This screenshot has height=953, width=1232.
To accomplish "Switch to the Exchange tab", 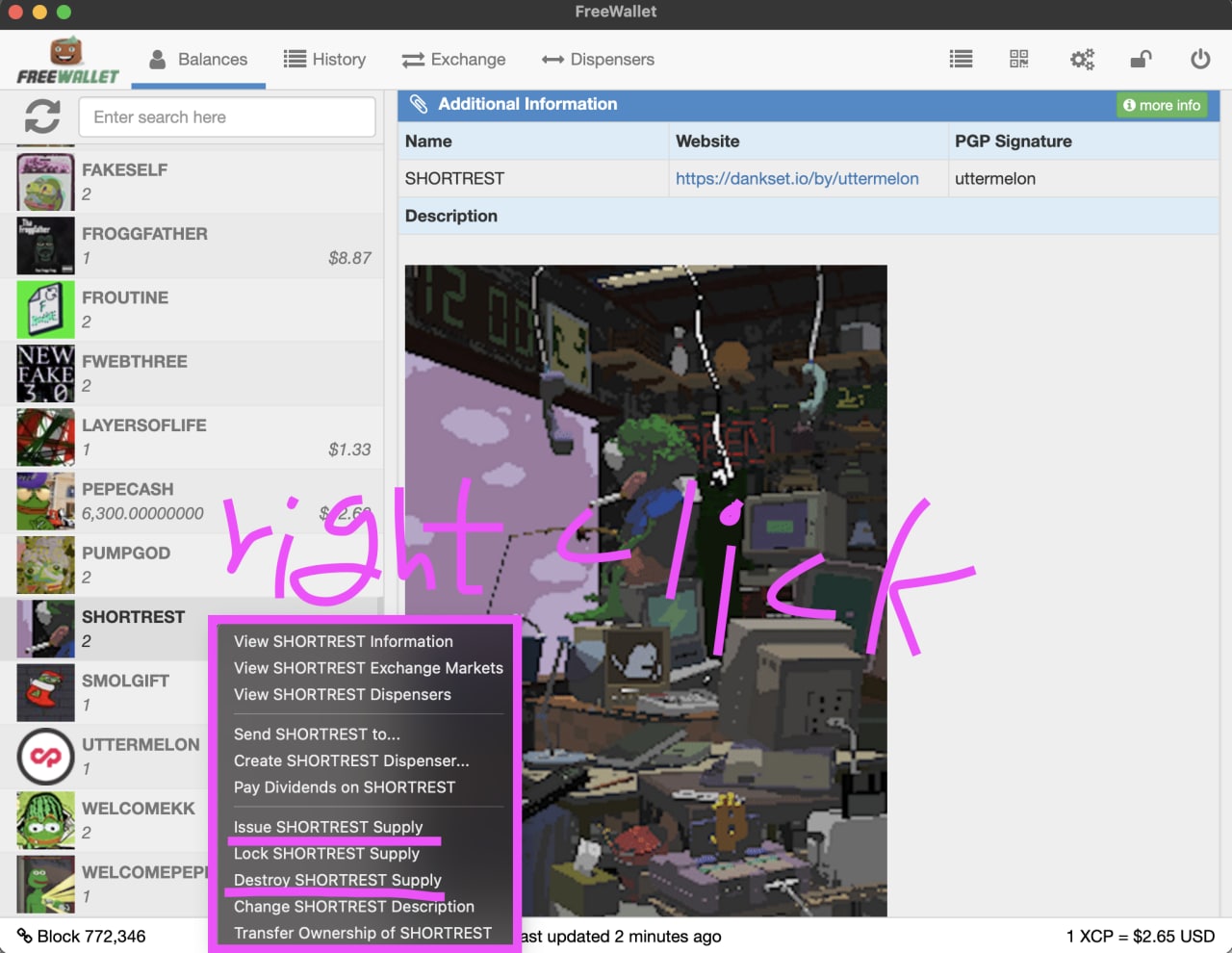I will tap(453, 60).
